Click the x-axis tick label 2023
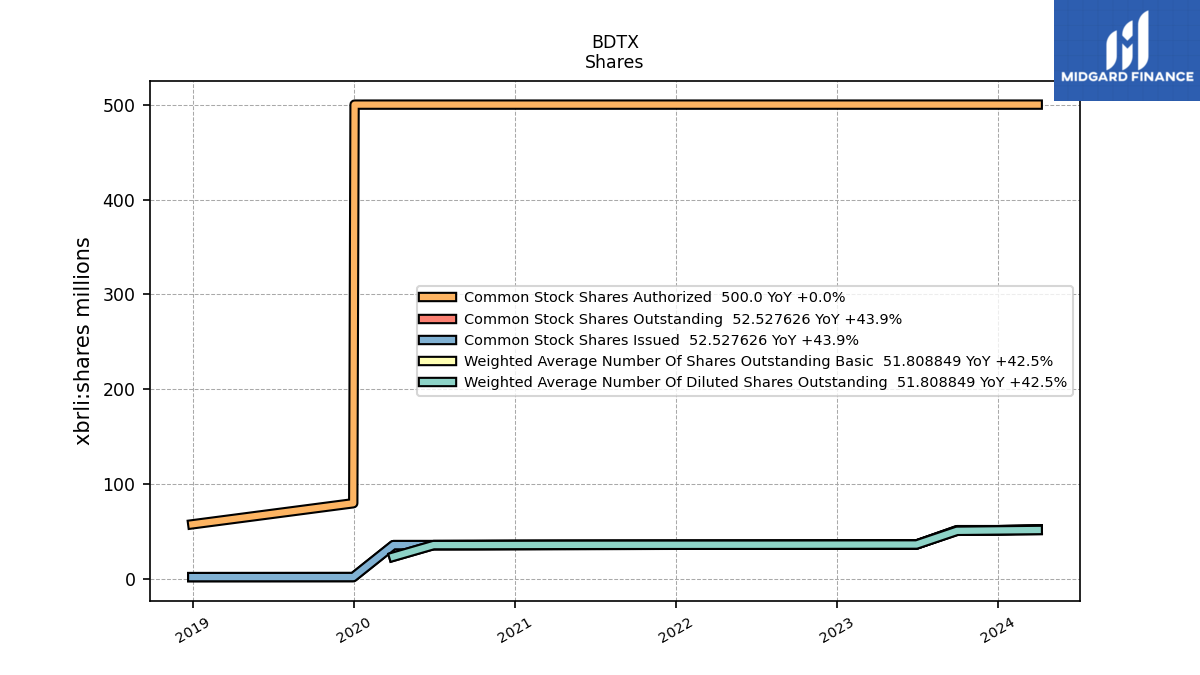 click(x=836, y=630)
